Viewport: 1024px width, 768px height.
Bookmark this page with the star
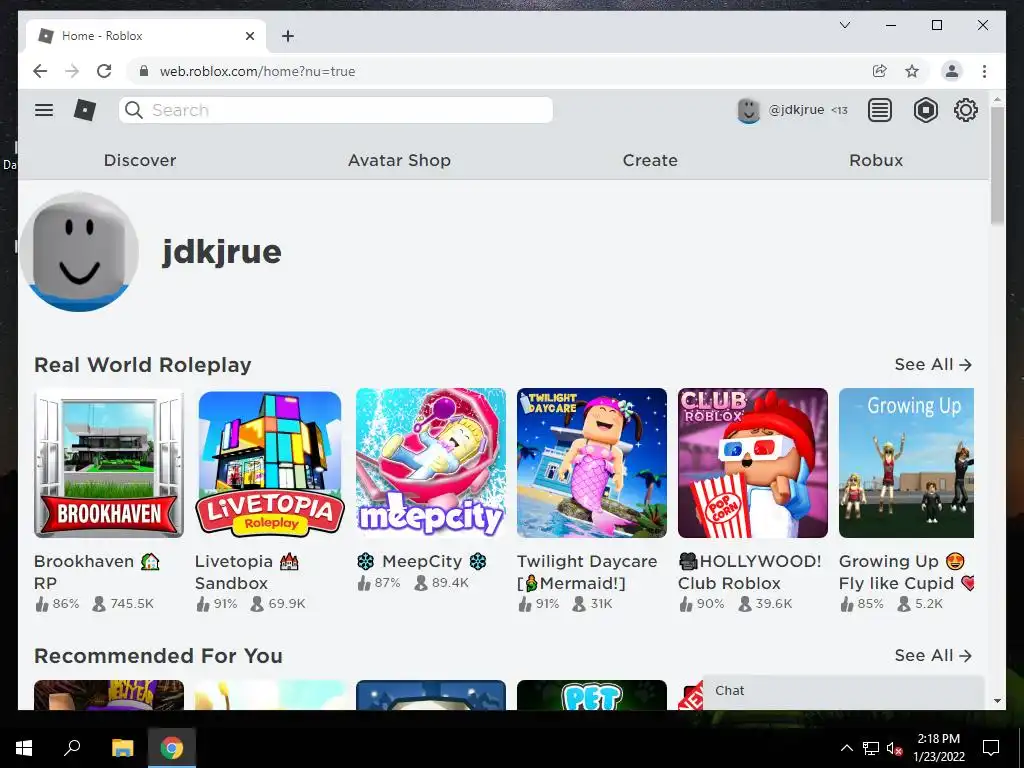coord(912,71)
